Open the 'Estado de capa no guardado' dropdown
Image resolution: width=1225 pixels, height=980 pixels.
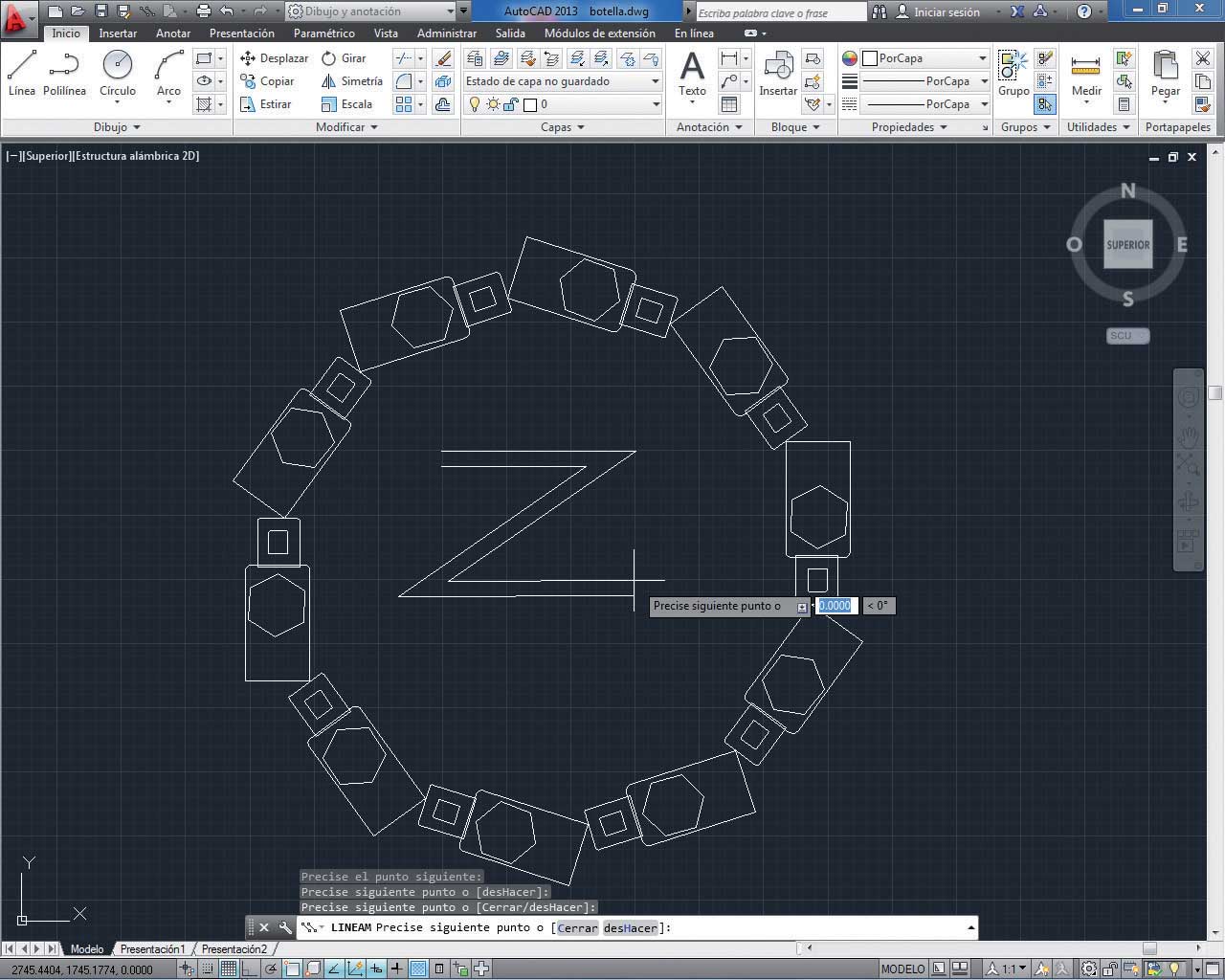(564, 81)
